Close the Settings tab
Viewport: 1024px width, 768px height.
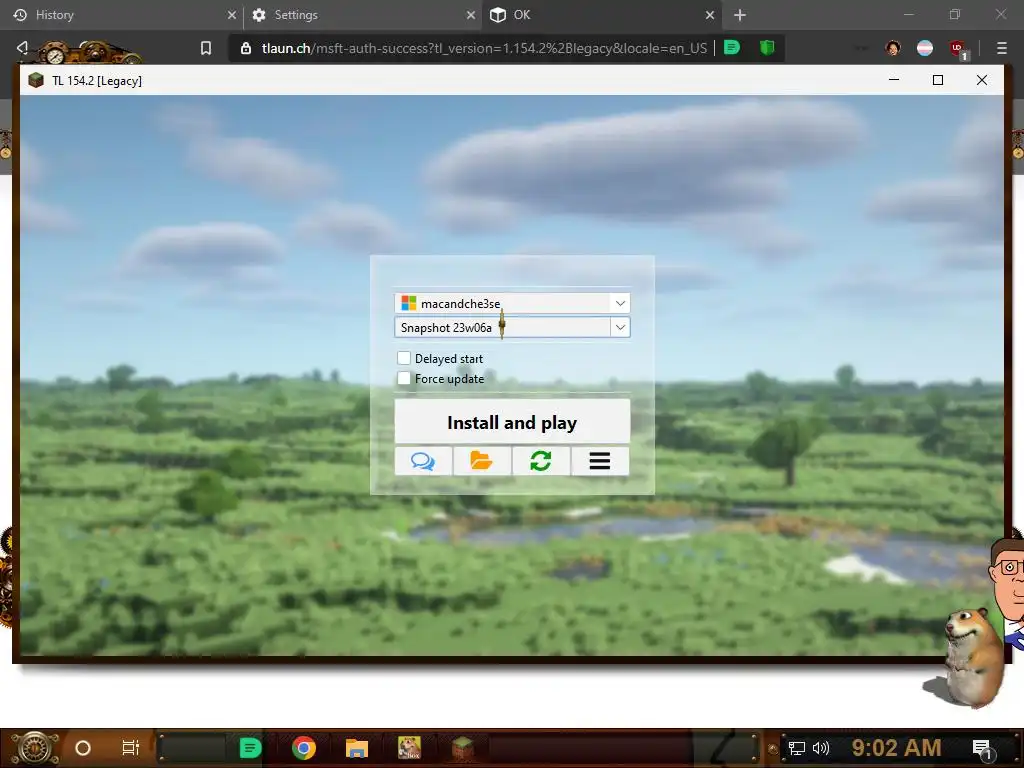coord(470,15)
